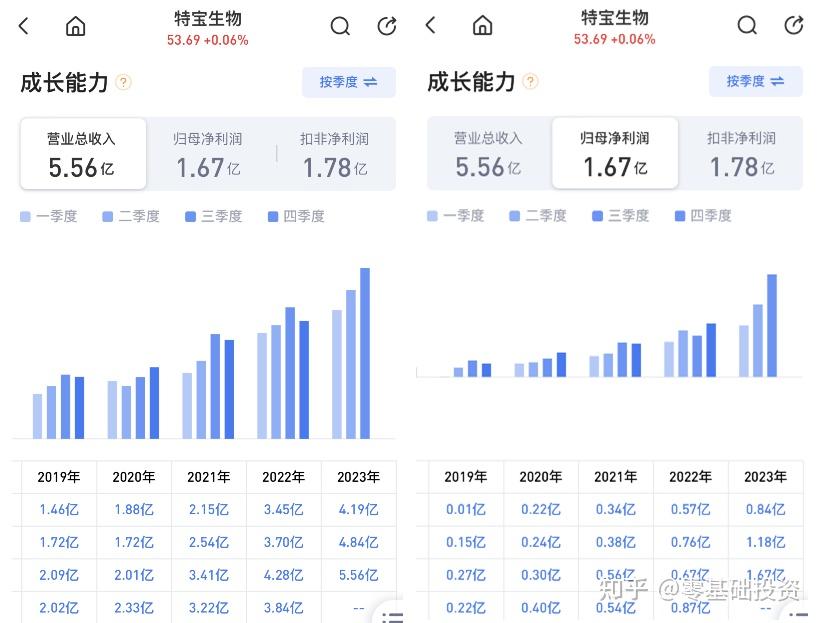
Task: Tap help icon beside 成长能力 in left screen
Action: [x=124, y=82]
